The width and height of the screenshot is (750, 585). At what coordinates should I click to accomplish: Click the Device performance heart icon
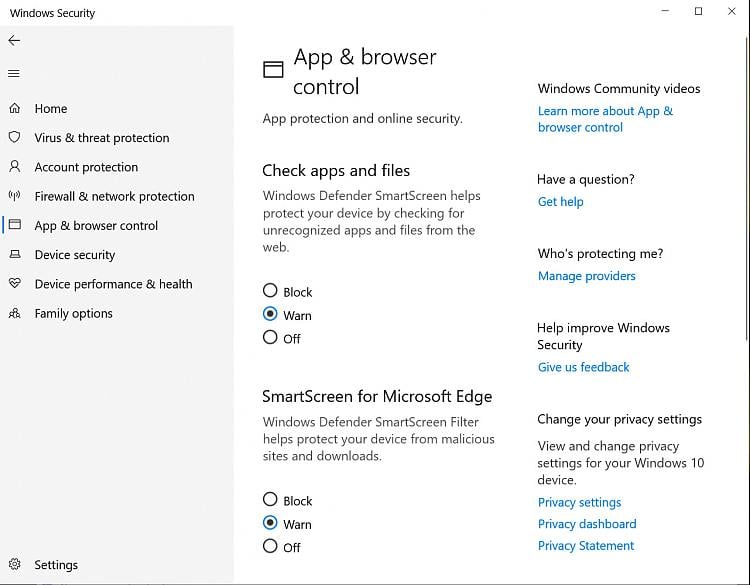(x=15, y=283)
